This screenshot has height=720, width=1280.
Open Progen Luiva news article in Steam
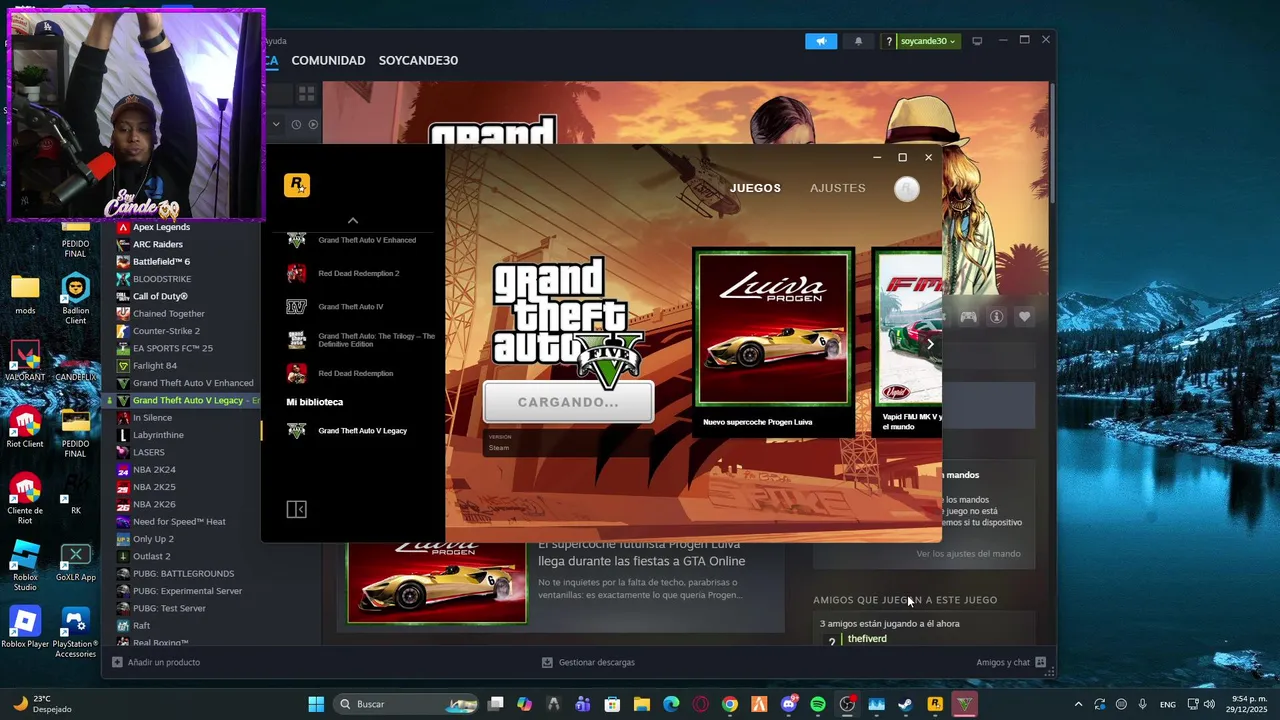tap(641, 552)
